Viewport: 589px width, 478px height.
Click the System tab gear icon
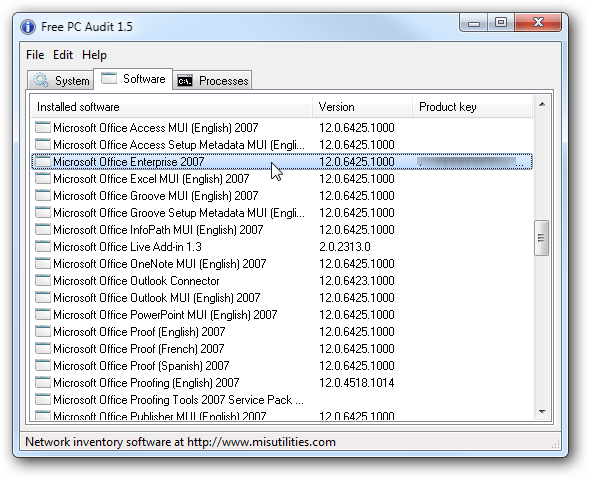(41, 80)
